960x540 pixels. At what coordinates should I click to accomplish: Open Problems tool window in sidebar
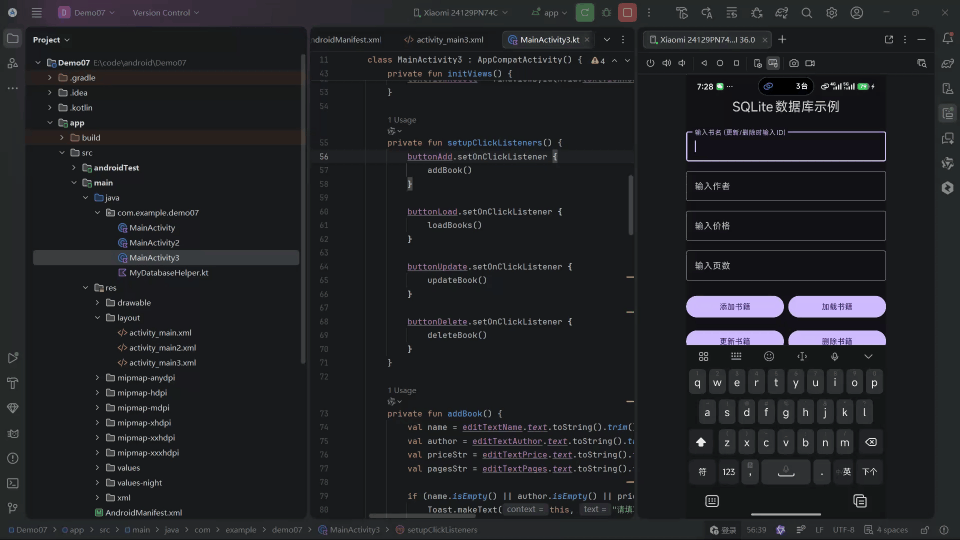tap(12, 458)
